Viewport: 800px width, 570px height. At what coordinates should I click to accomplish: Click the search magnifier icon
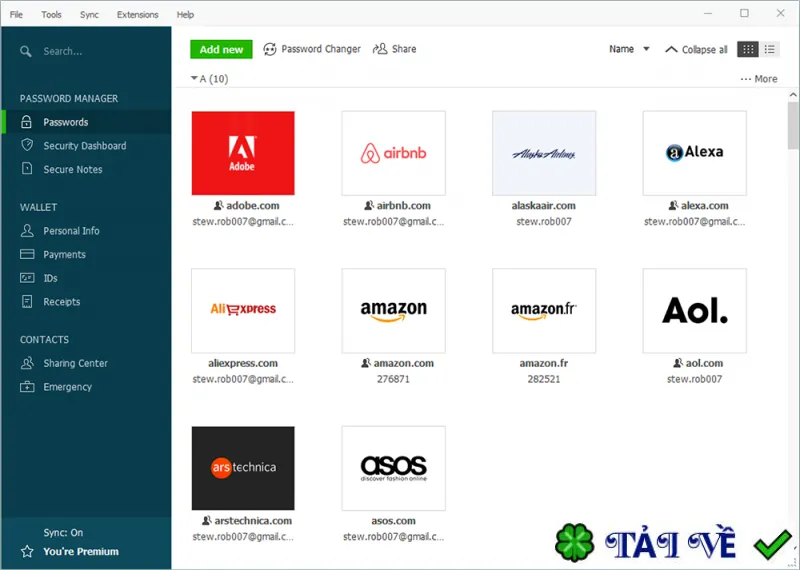26,51
